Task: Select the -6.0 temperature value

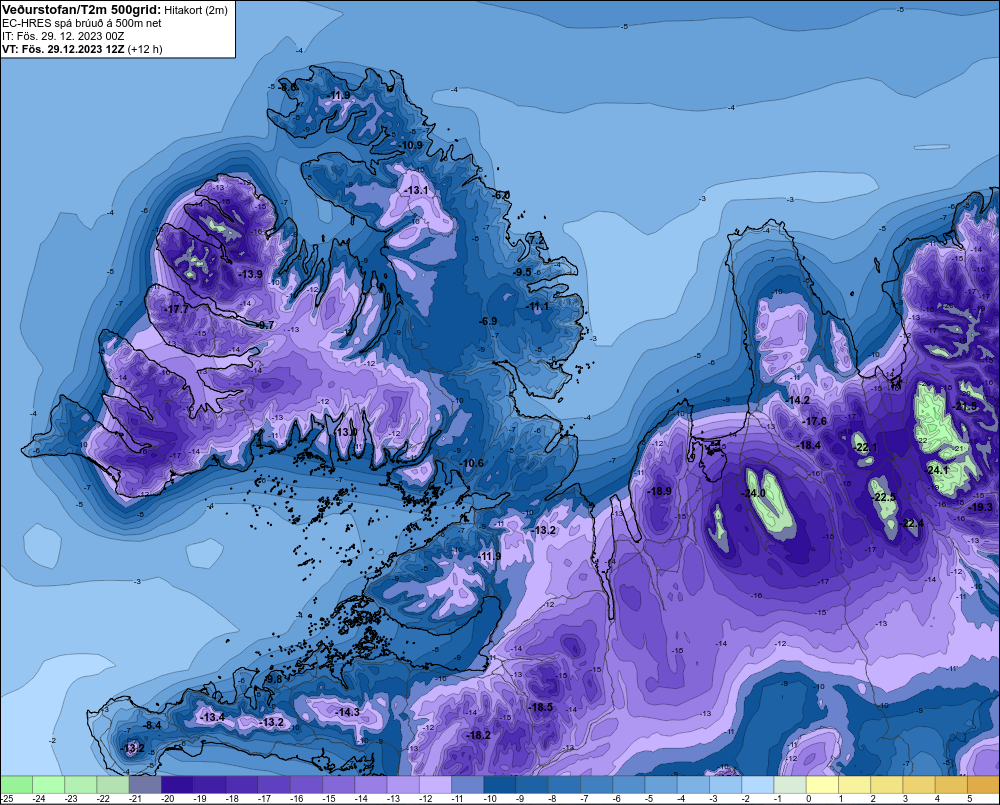Action: point(502,195)
